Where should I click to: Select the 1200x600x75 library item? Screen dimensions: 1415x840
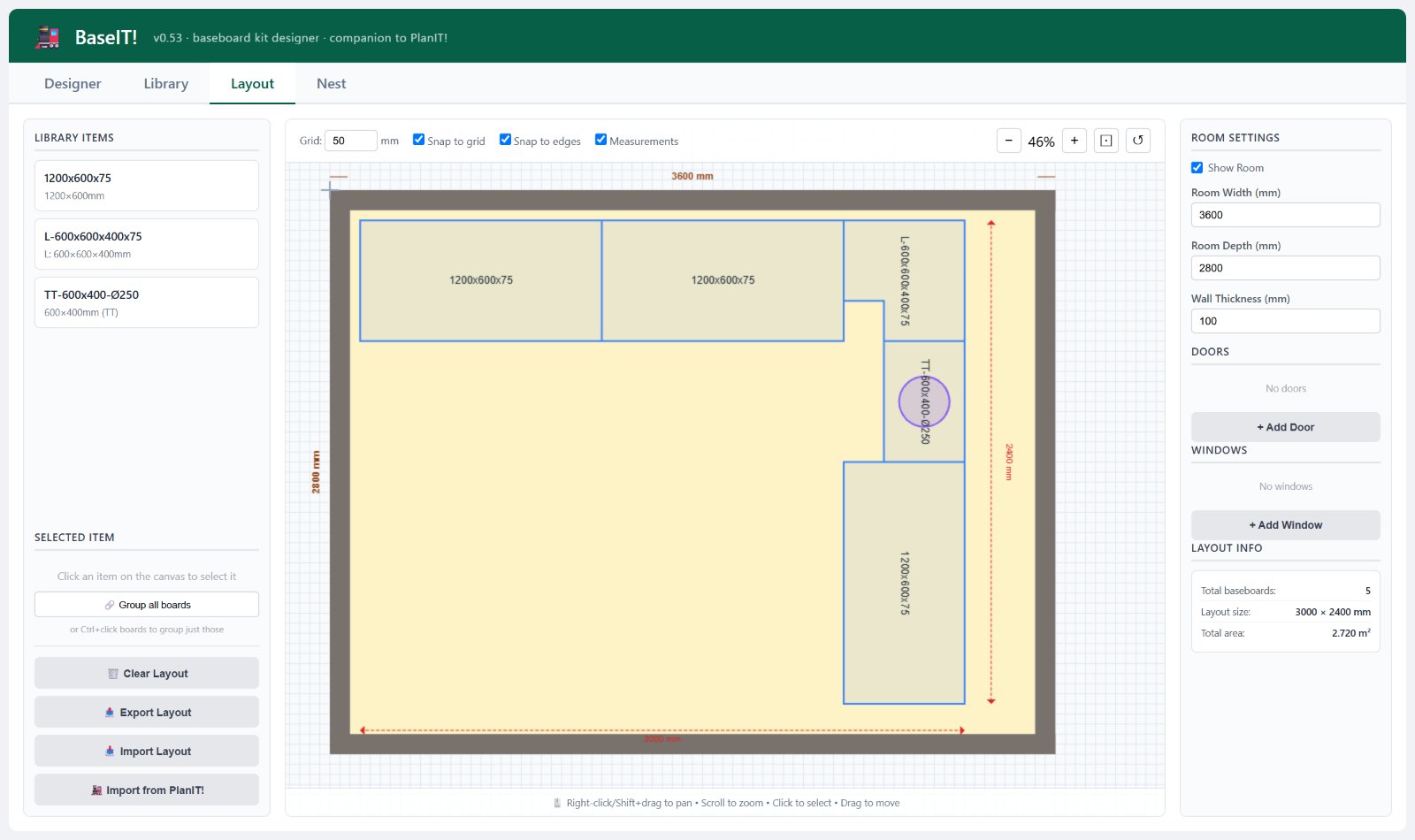coord(147,186)
